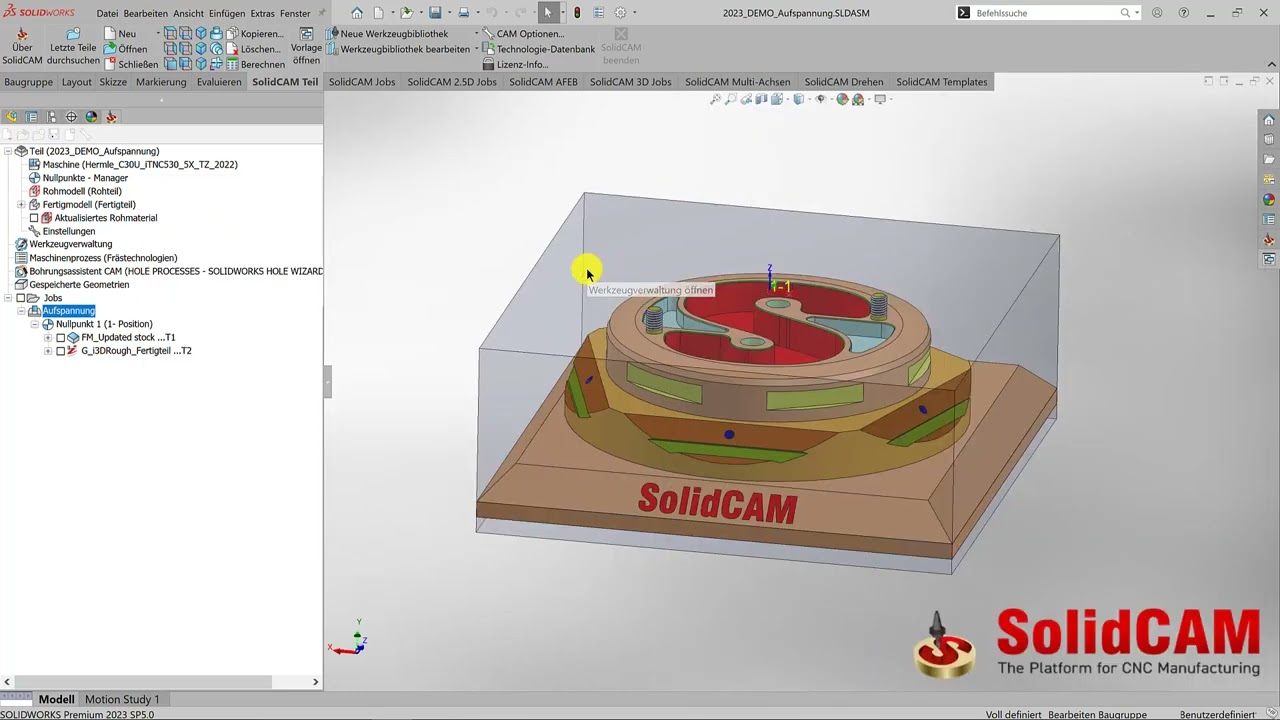Expand Fertigmodell (Fertigteil) node

click(21, 205)
